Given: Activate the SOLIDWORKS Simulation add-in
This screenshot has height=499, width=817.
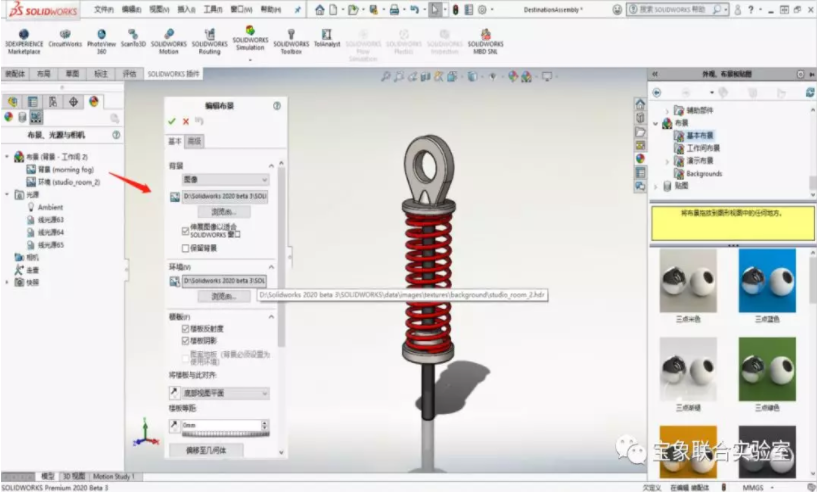Looking at the screenshot, I should pyautogui.click(x=250, y=38).
